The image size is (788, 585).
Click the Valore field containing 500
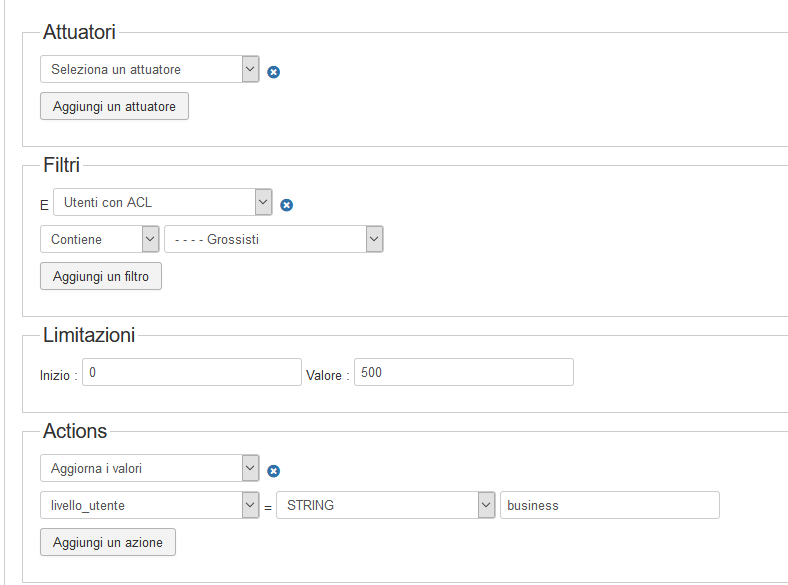point(464,372)
